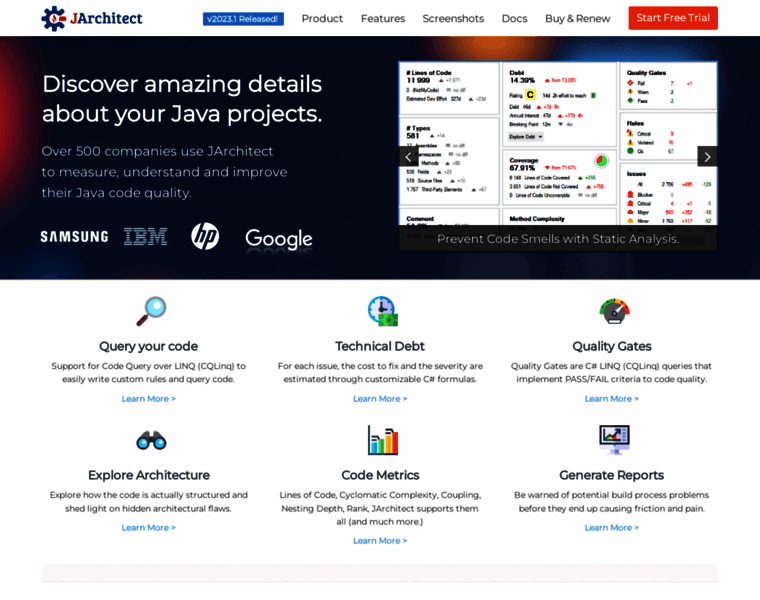
Task: Click the Code Metrics bar chart icon
Action: tap(382, 440)
